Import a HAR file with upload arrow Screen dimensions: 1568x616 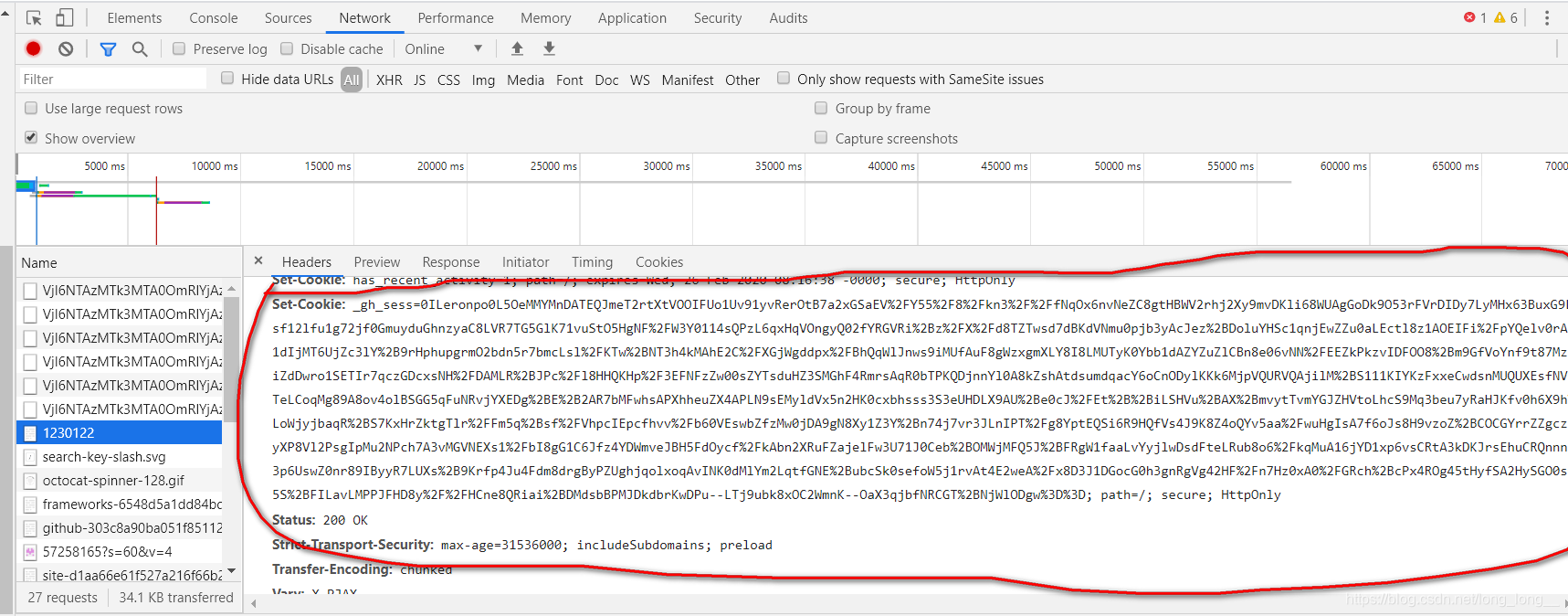click(517, 48)
